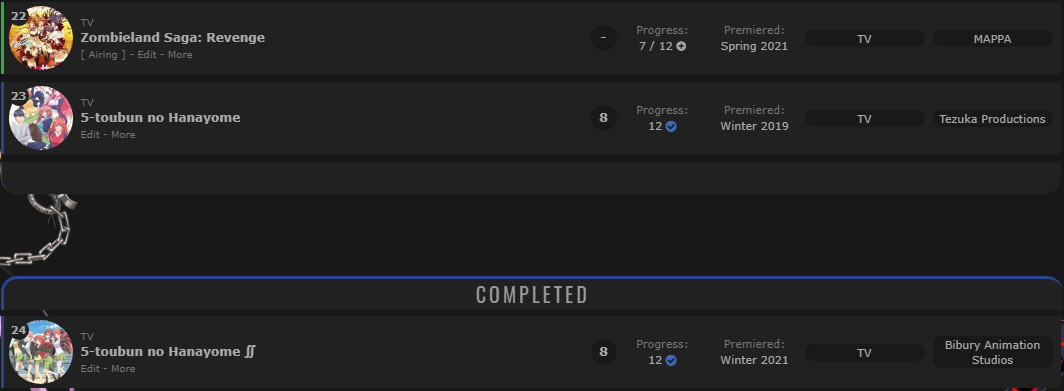This screenshot has height=391, width=1064.
Task: Expand More under 5-toubun no Hanayome ∬
Action: tap(123, 369)
